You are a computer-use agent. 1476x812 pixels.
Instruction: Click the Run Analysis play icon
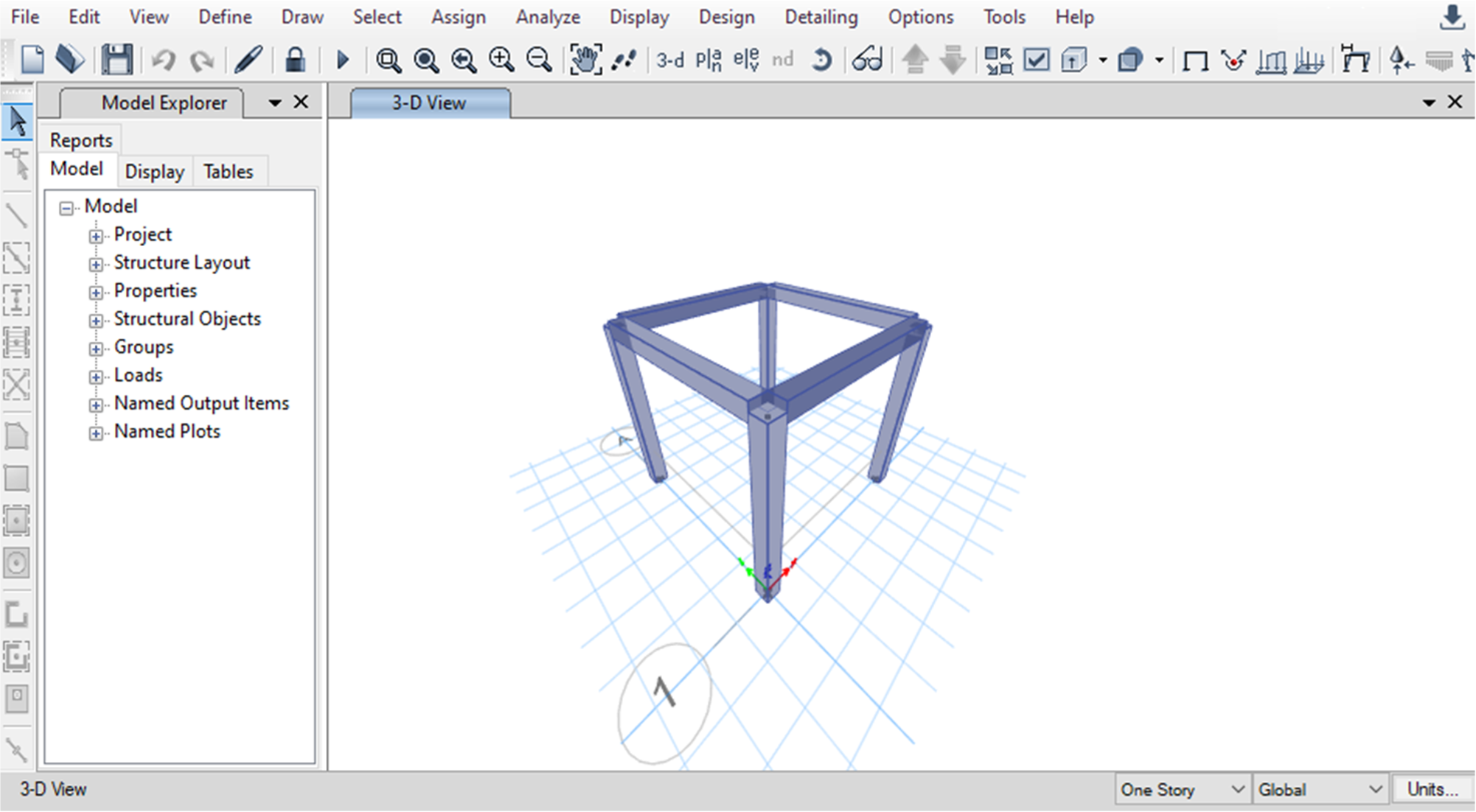tap(342, 60)
